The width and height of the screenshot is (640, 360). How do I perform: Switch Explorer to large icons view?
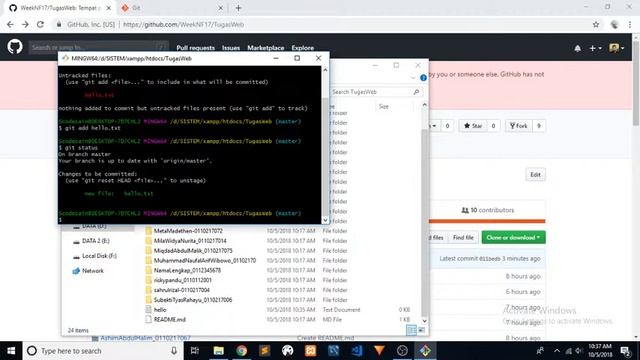coord(422,330)
